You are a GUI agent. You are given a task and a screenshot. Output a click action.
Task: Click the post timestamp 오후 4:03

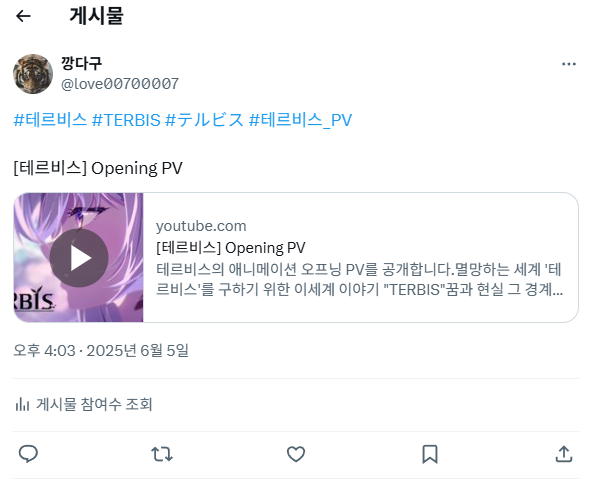coord(45,351)
